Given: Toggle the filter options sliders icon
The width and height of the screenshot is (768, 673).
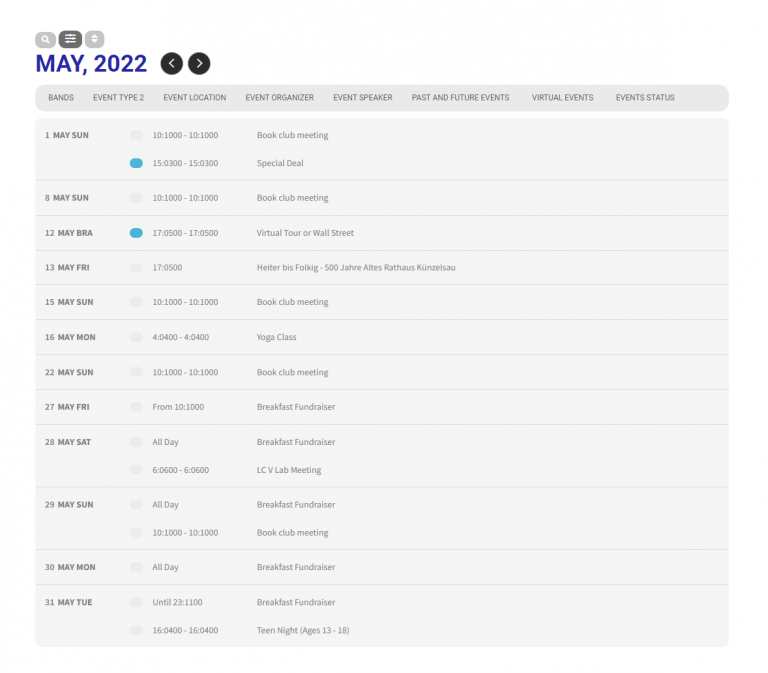Looking at the screenshot, I should click(x=70, y=40).
